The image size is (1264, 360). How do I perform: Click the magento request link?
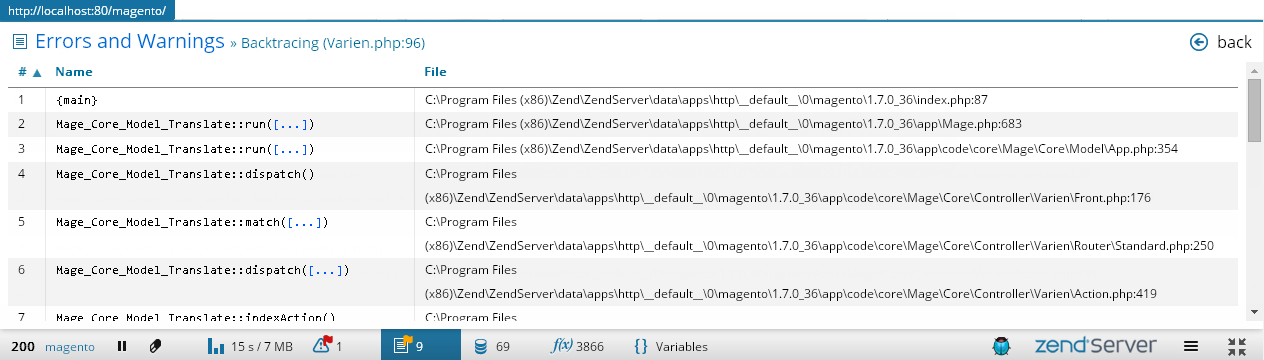[70, 346]
